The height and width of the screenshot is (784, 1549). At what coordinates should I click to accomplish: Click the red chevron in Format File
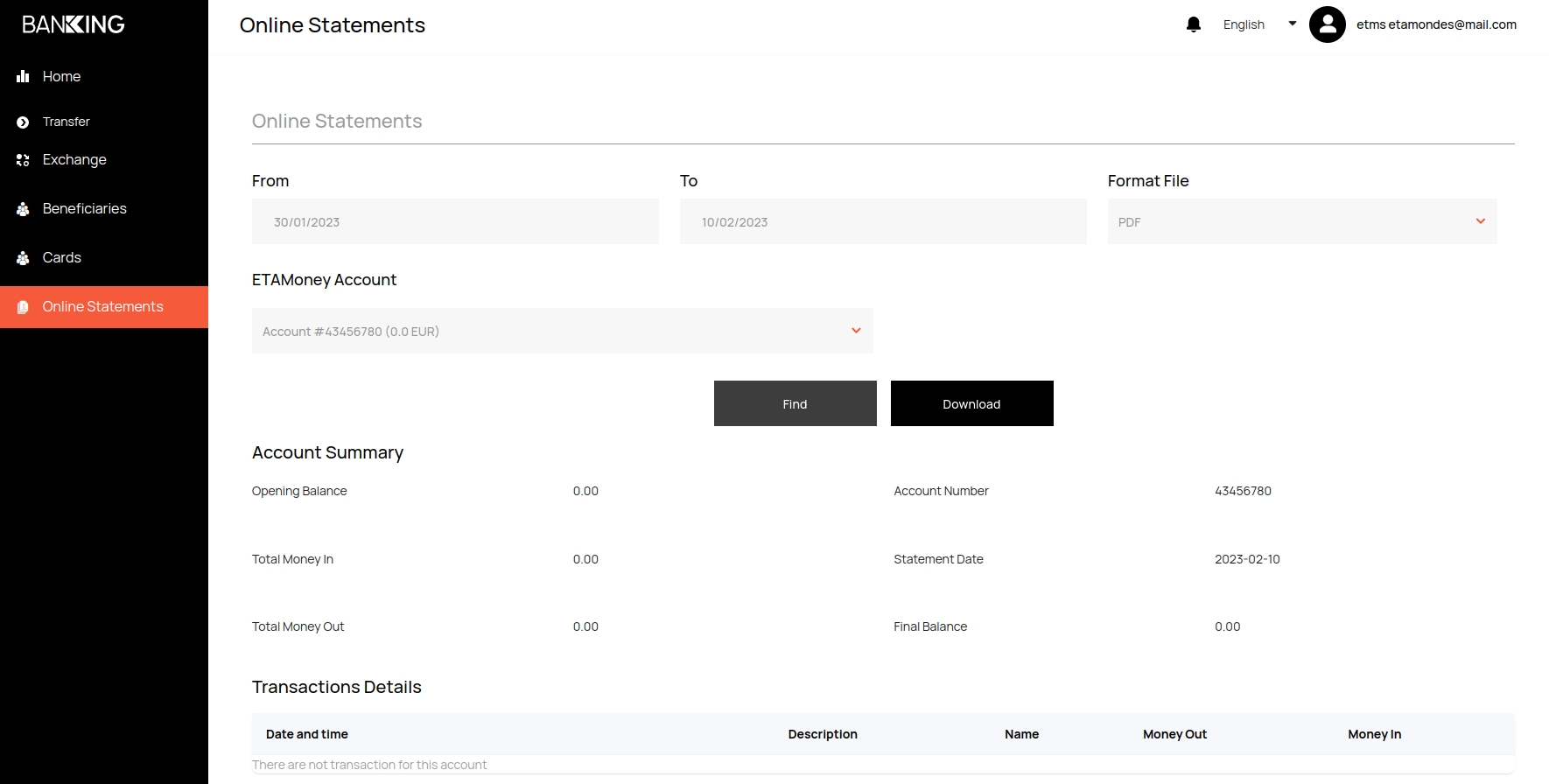point(1481,221)
